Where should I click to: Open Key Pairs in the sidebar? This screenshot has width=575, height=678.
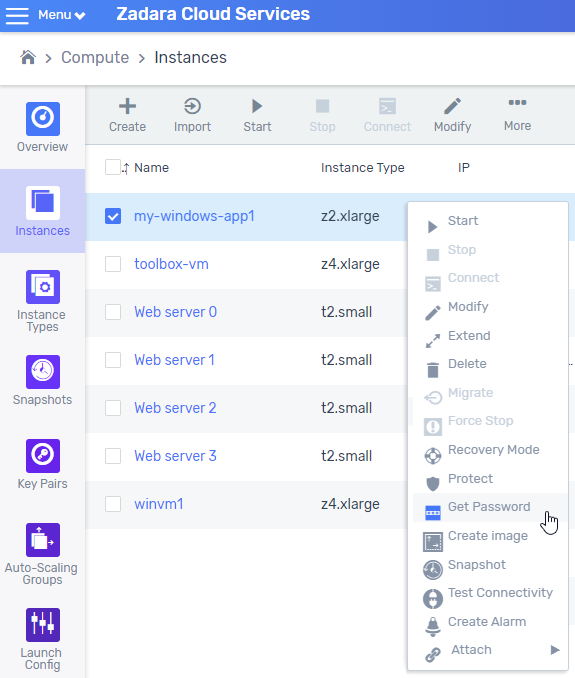point(42,464)
